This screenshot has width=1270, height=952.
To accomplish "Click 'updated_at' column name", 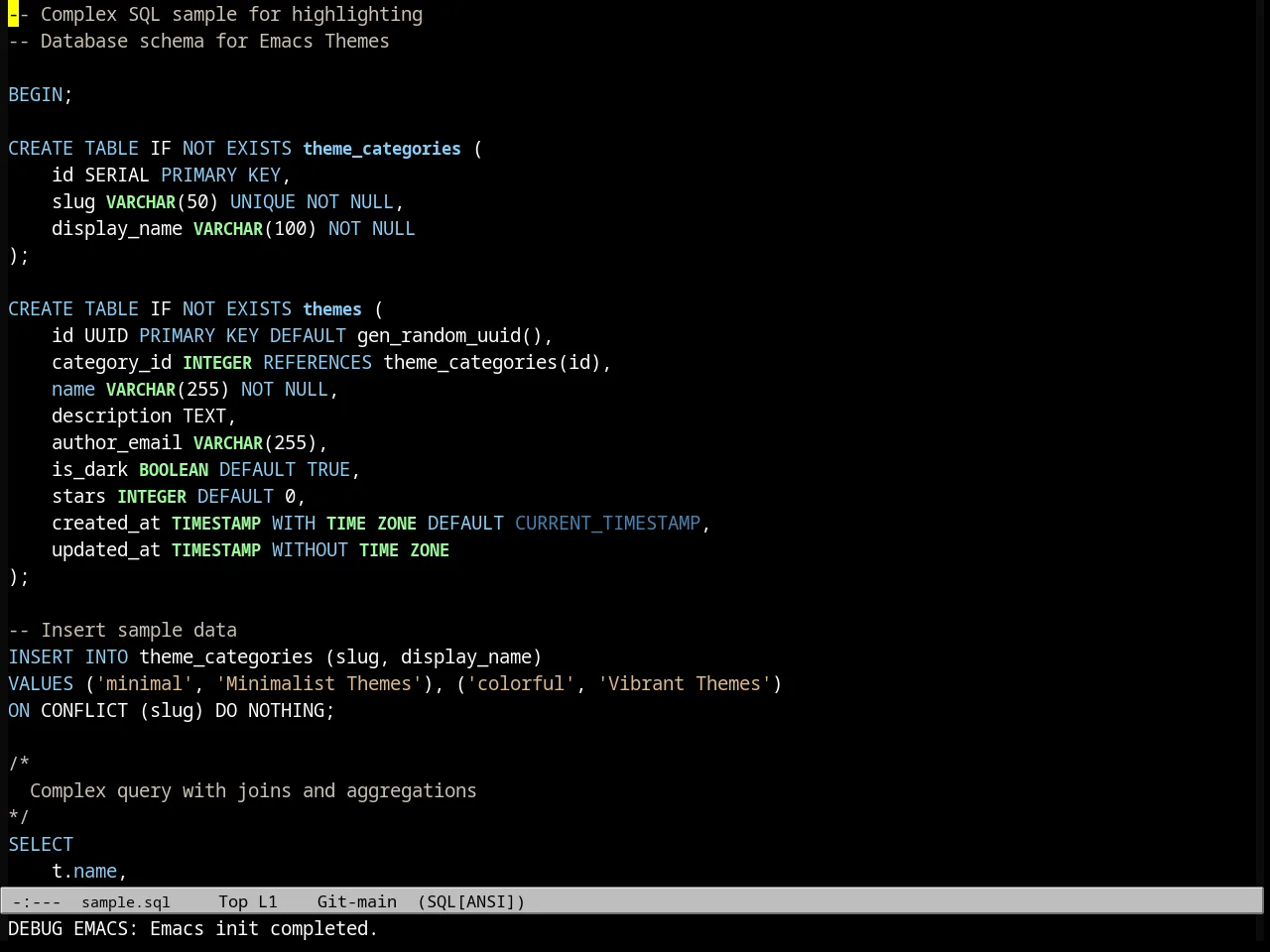I will (x=106, y=549).
